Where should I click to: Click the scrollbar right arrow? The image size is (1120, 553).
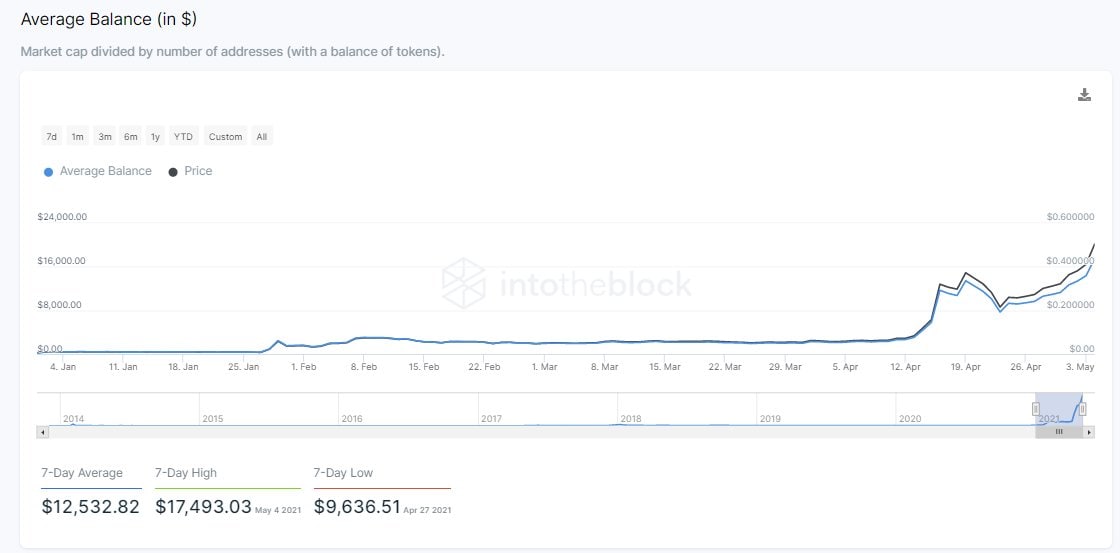[x=1090, y=432]
